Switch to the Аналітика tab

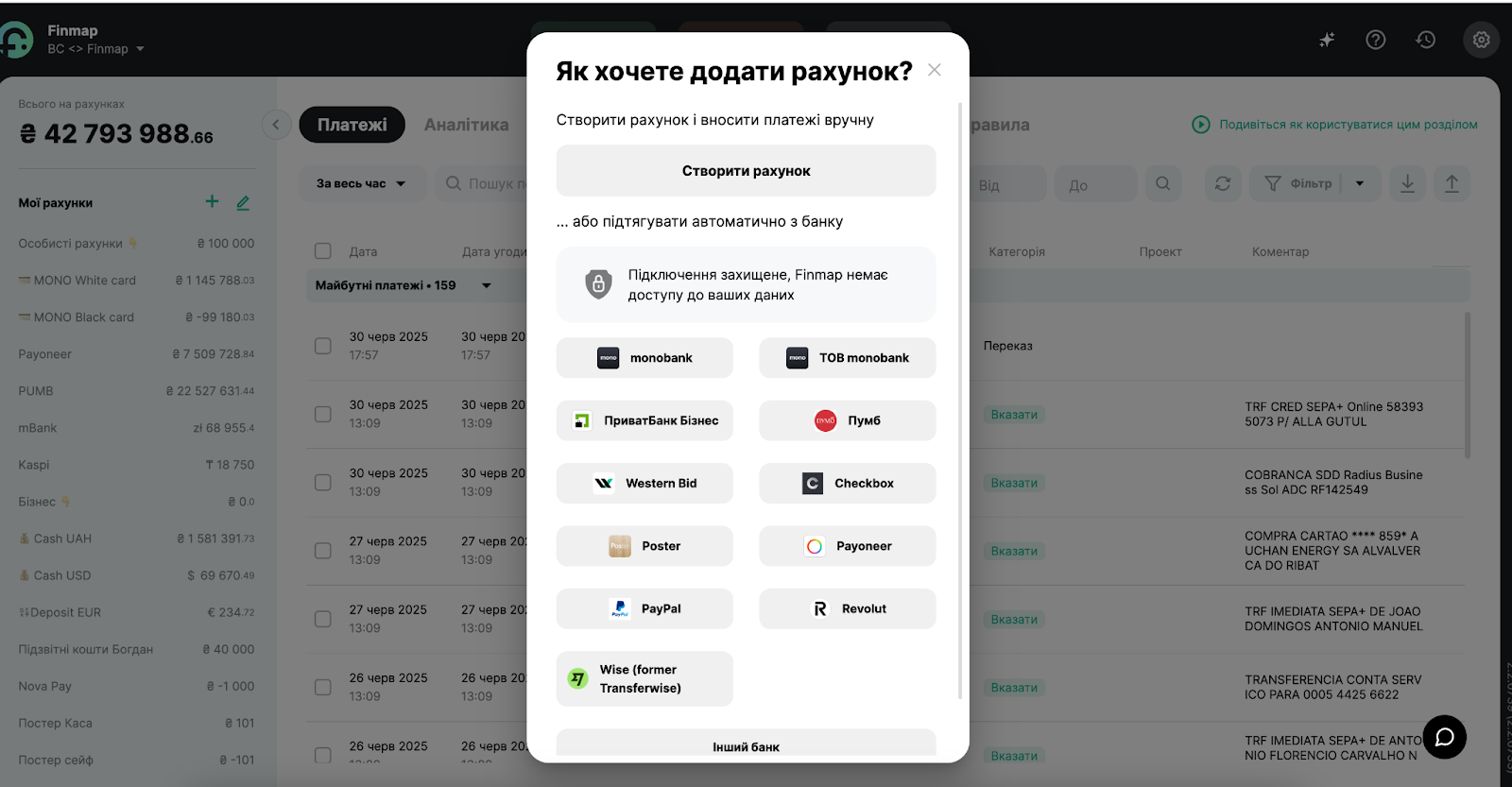pos(466,125)
